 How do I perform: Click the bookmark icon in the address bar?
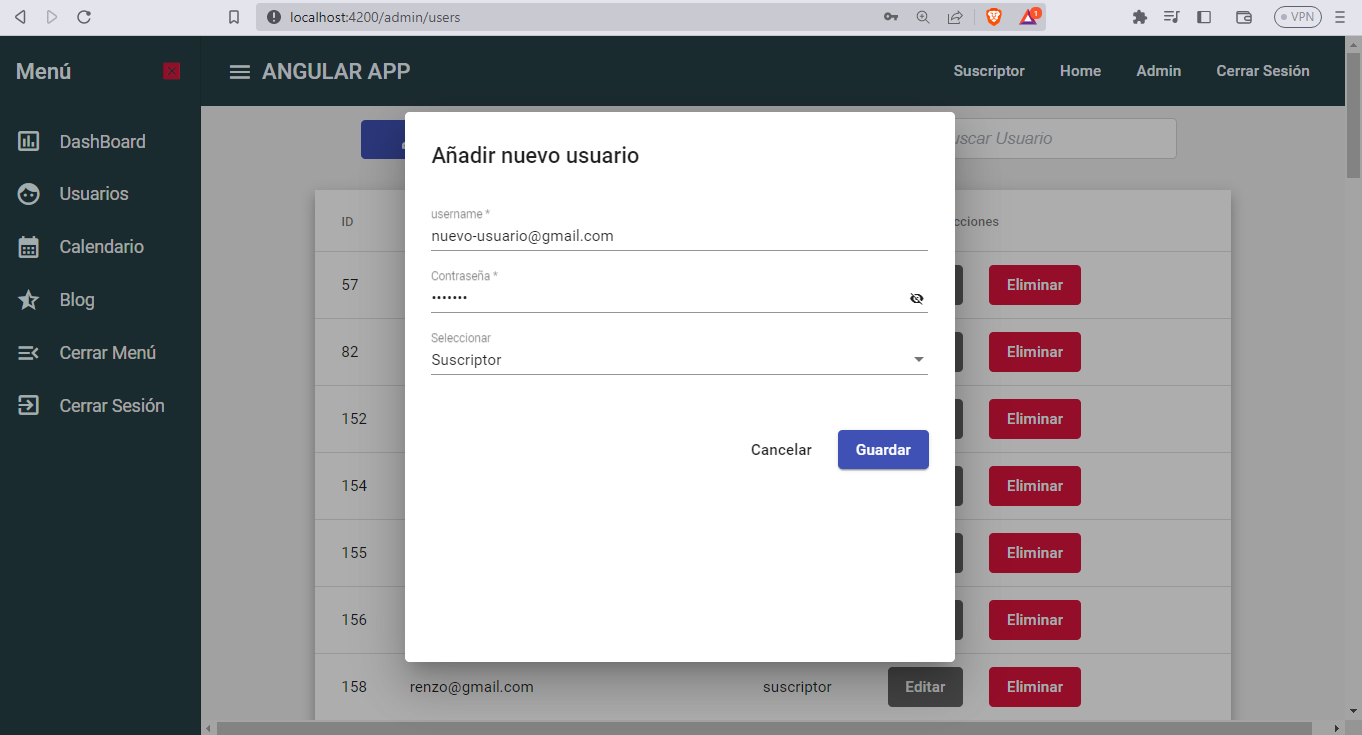[234, 16]
